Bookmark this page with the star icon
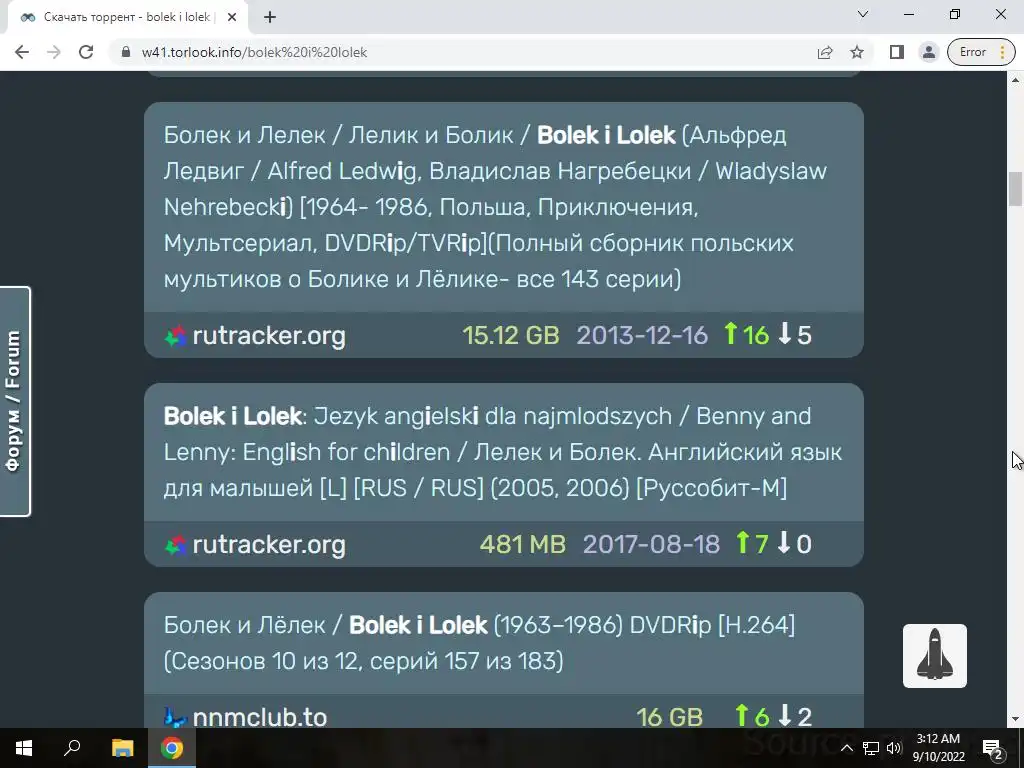Viewport: 1024px width, 768px height. 857,52
